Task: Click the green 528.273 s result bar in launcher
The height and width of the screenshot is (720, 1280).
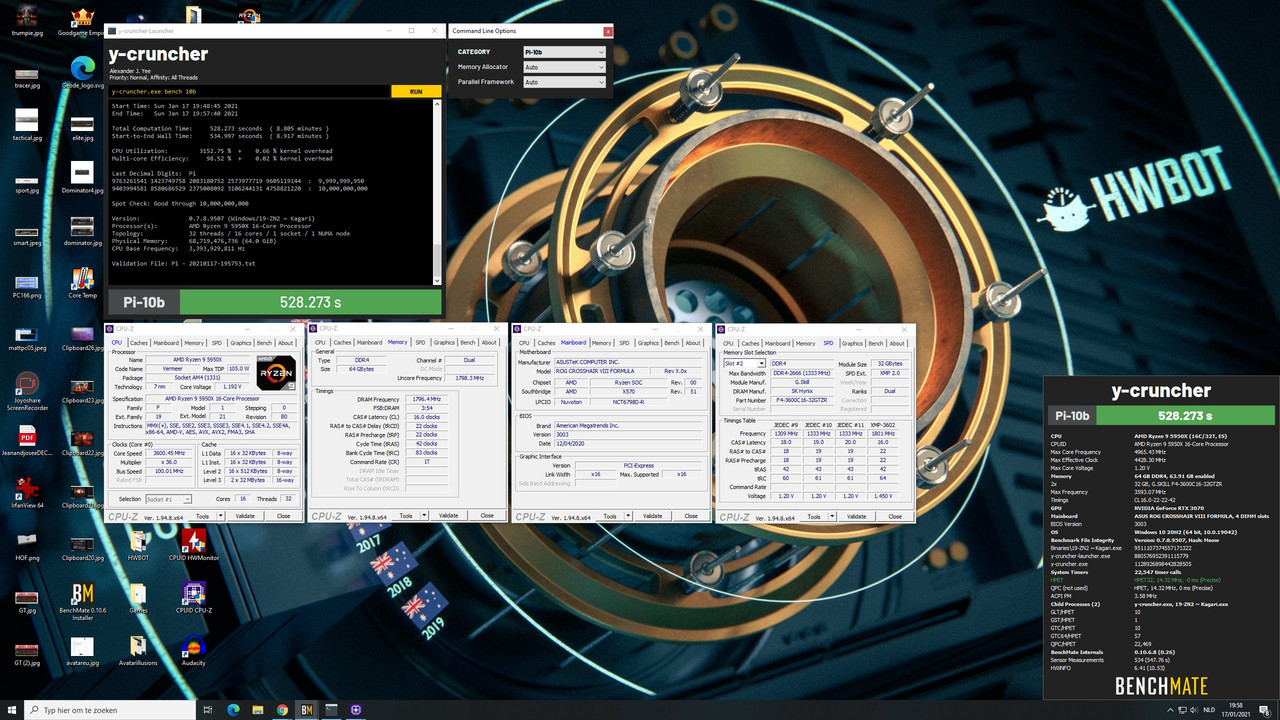Action: click(x=310, y=302)
